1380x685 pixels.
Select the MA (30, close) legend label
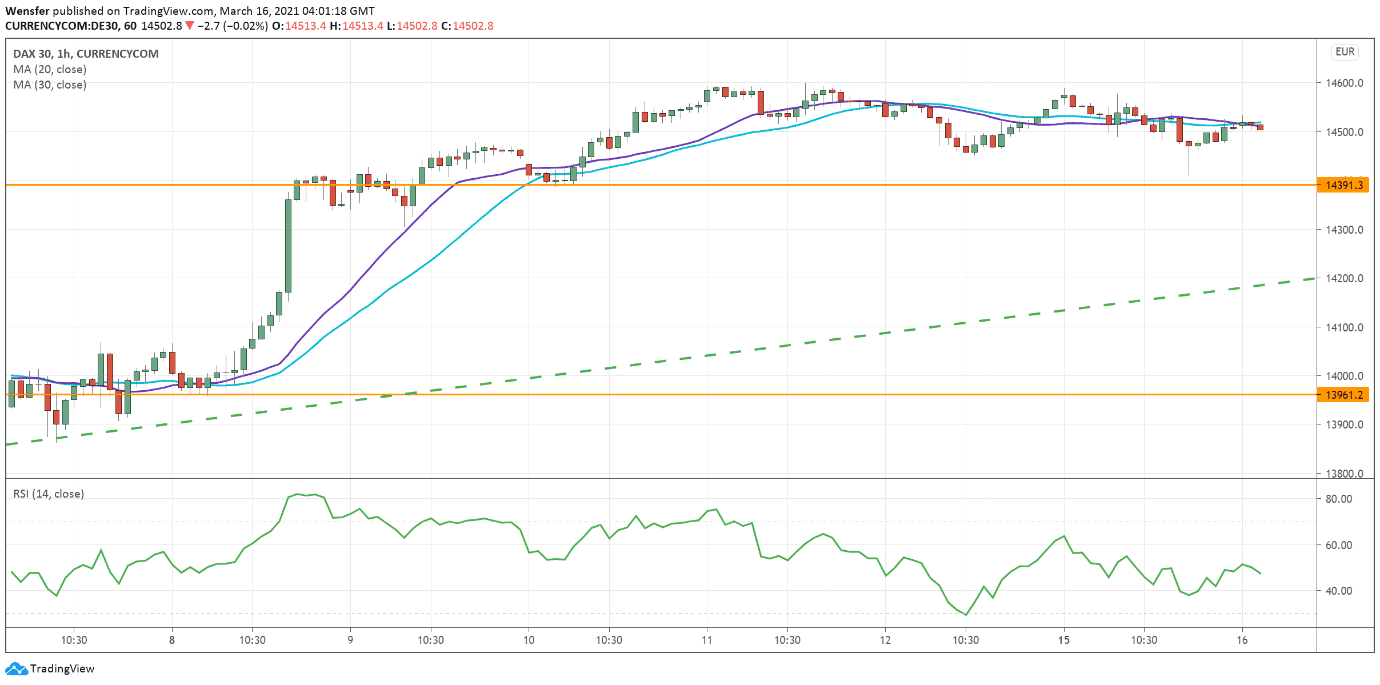(x=50, y=85)
